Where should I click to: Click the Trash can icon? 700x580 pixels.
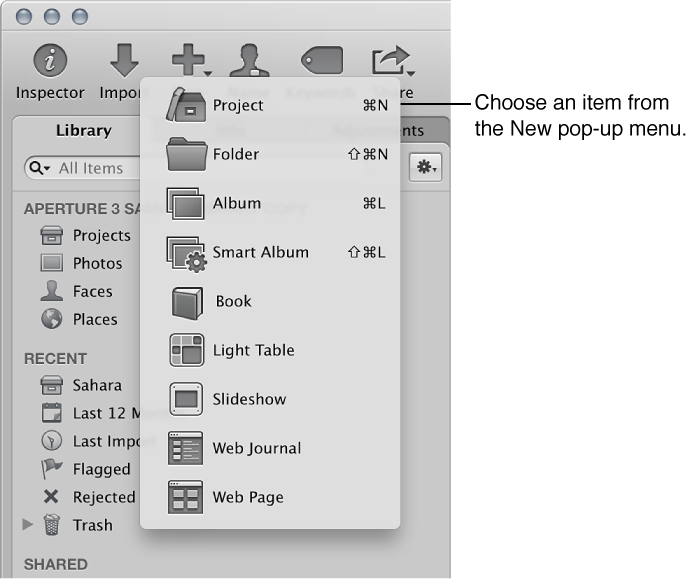point(52,525)
